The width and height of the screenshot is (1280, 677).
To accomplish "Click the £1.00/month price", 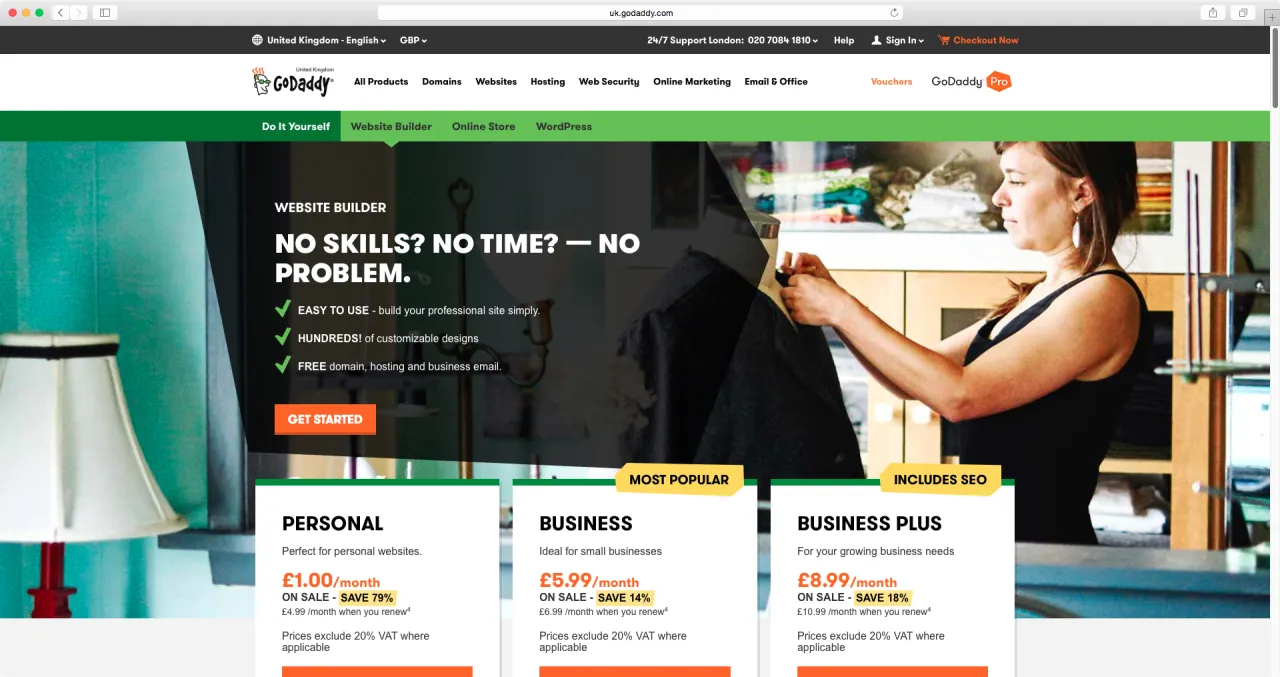I will pyautogui.click(x=331, y=580).
